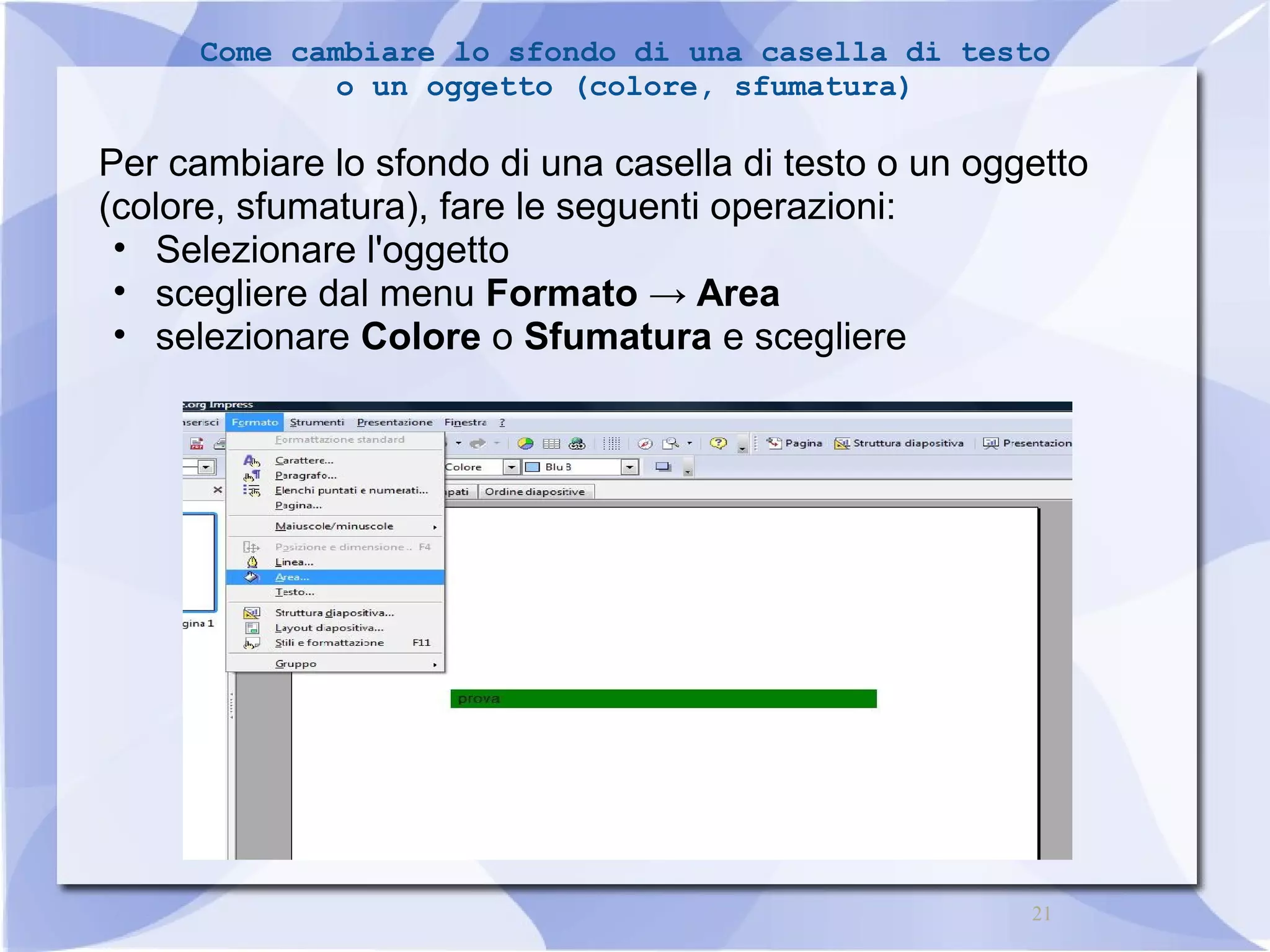Screen dimensions: 1270x952
Task: Switch to Ordine diapositive tab
Action: tap(535, 491)
